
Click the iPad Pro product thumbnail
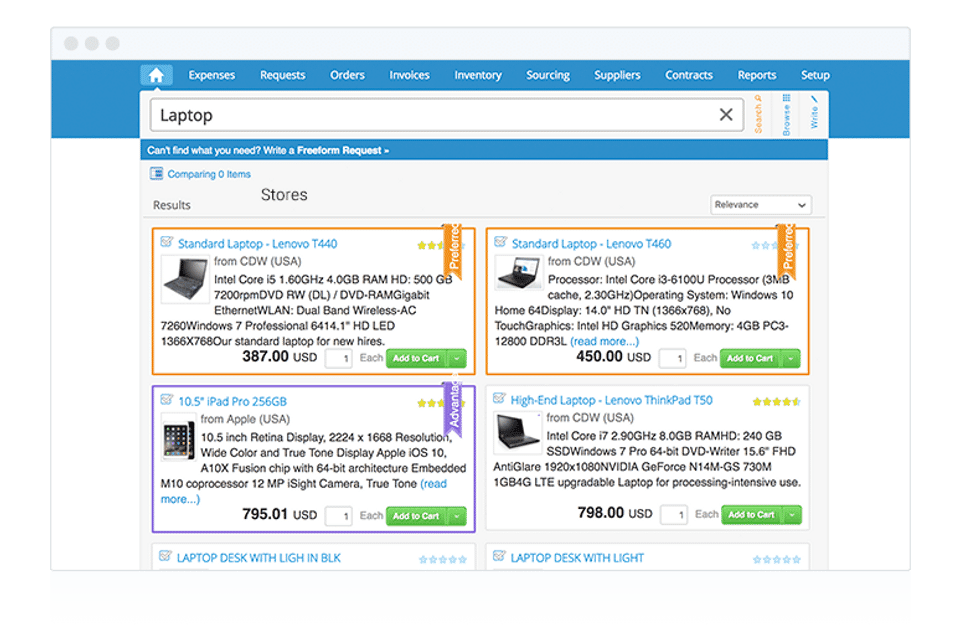pos(178,437)
